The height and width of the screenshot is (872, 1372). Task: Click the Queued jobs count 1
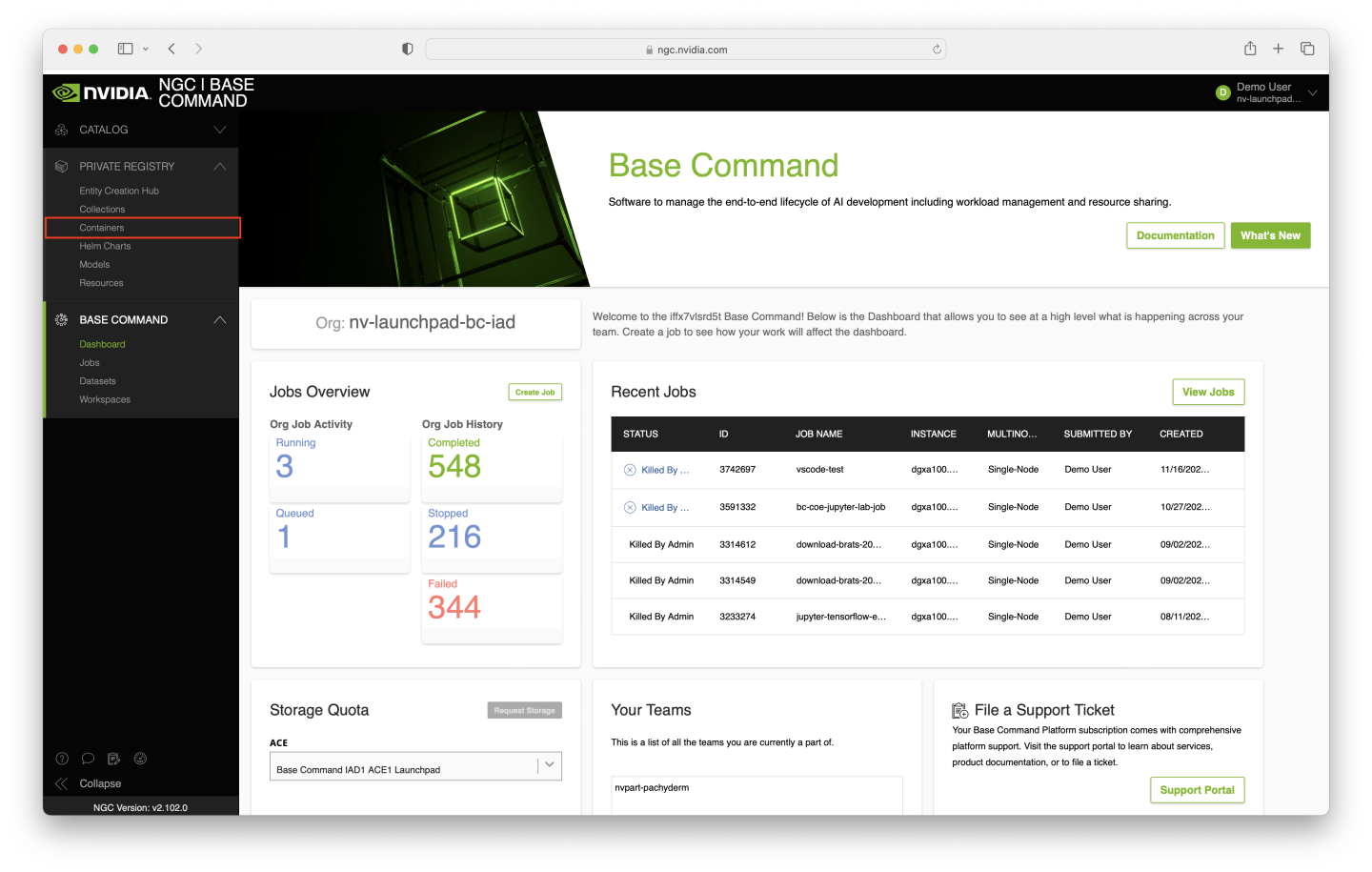click(x=284, y=537)
